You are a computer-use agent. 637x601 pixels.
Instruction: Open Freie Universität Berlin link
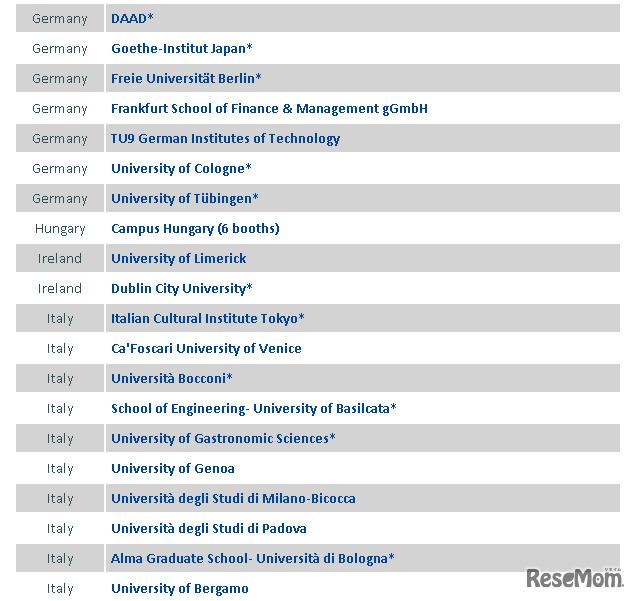pos(186,78)
